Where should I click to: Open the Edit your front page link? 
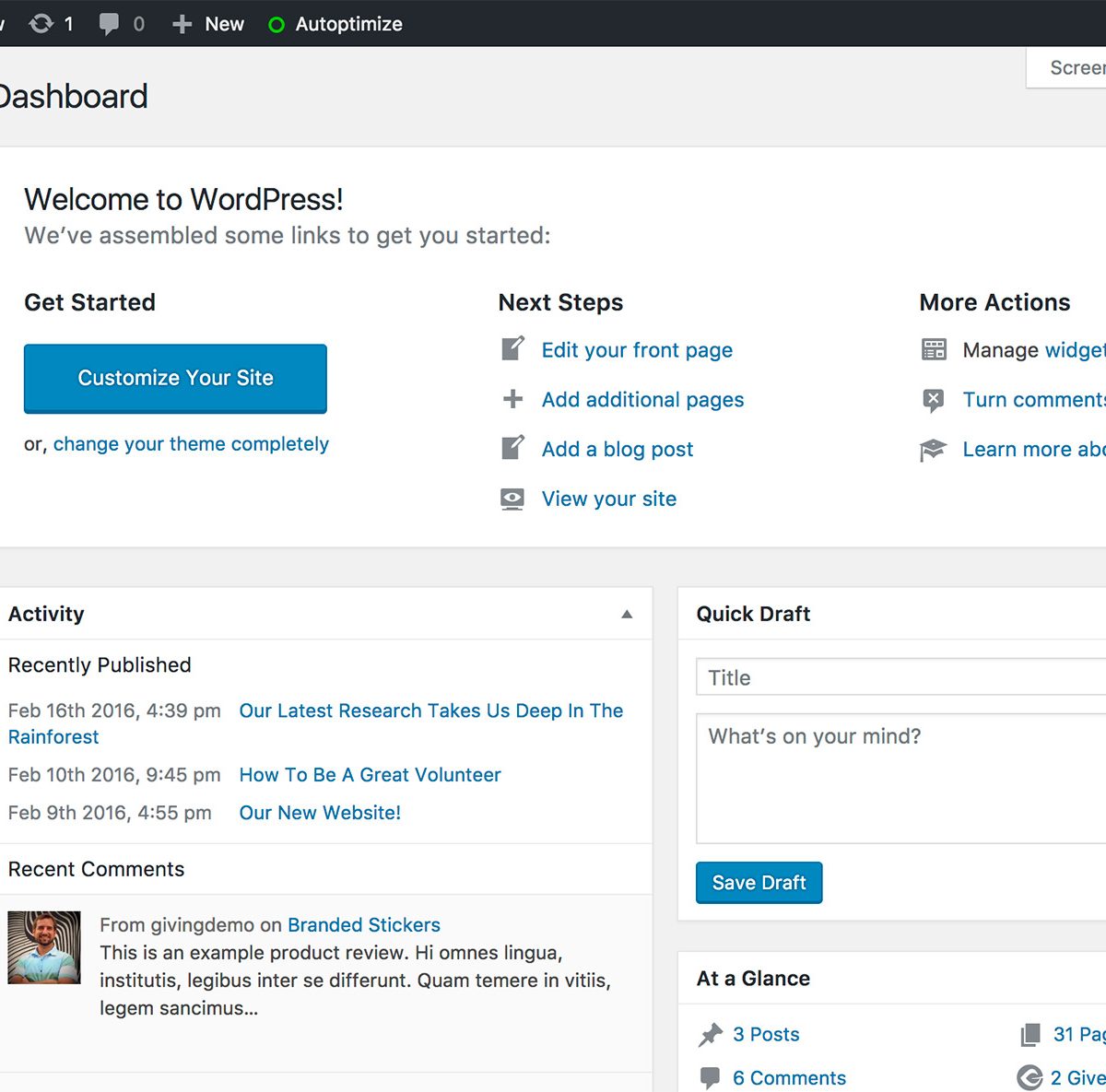(x=637, y=350)
